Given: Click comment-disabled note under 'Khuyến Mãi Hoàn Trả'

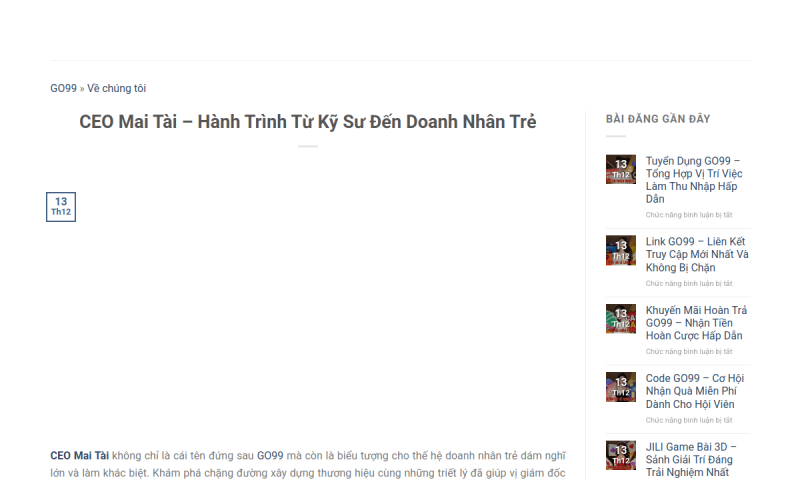Looking at the screenshot, I should 689,352.
